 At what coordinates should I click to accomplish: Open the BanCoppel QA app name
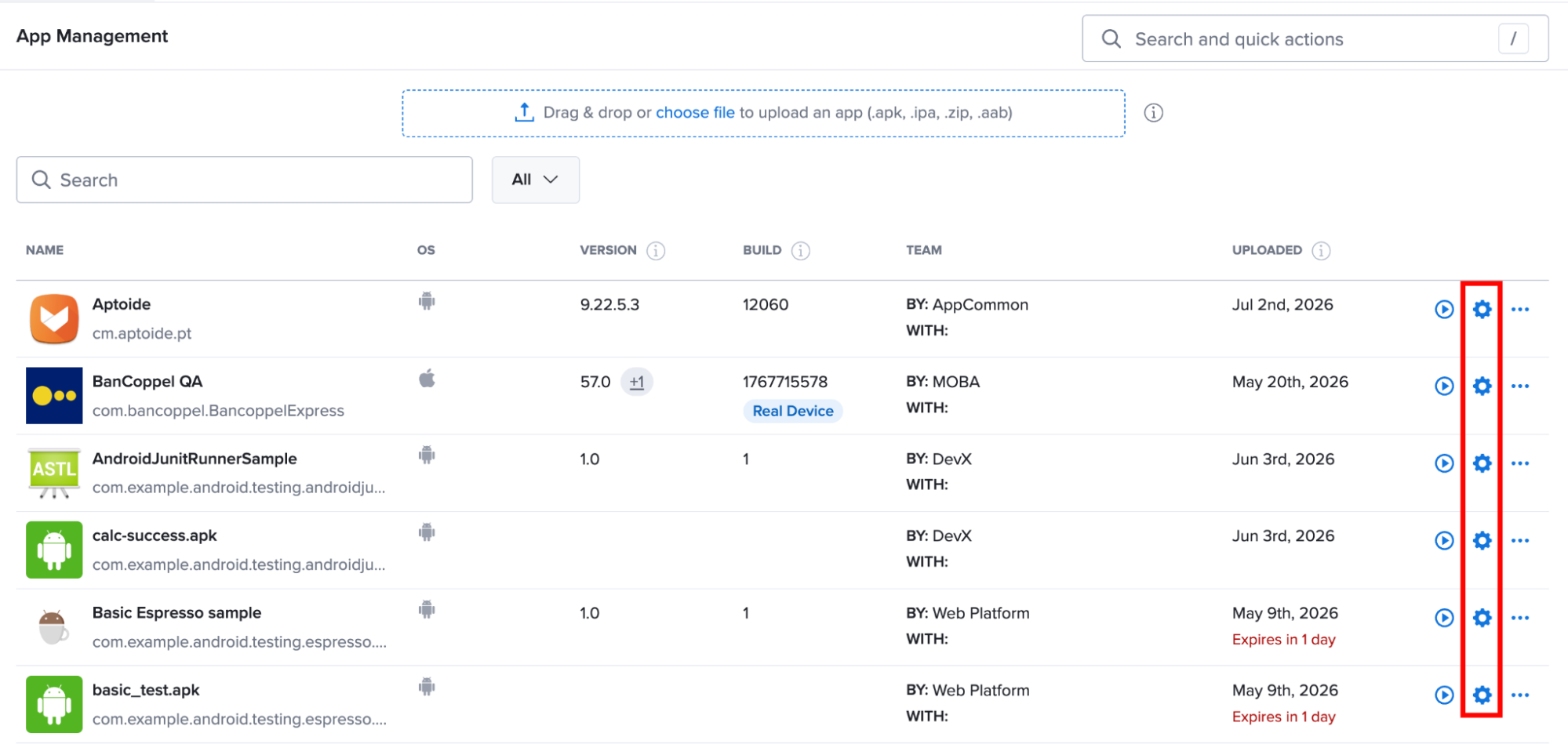pos(147,382)
